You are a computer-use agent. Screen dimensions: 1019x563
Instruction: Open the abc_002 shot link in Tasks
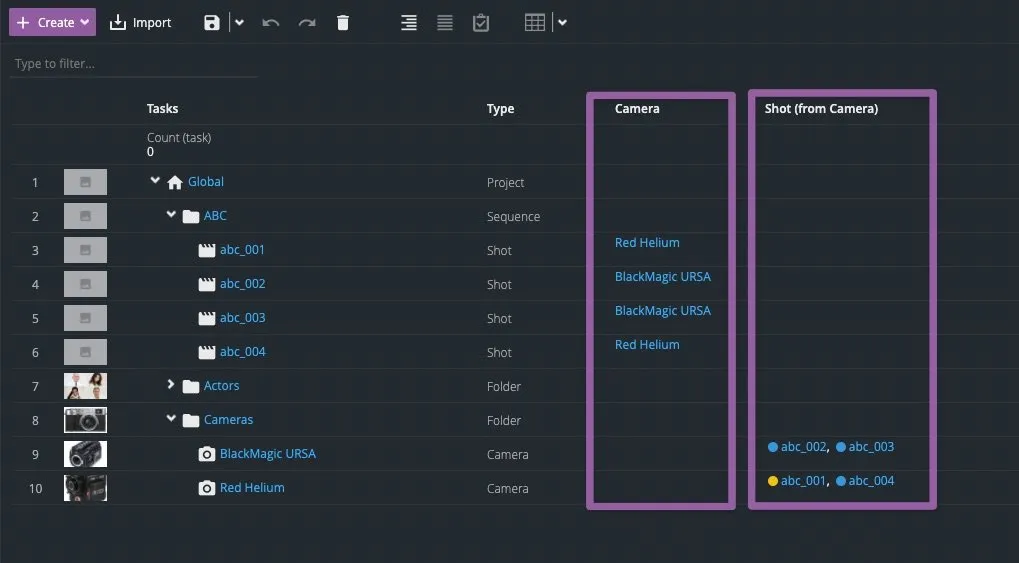point(242,284)
